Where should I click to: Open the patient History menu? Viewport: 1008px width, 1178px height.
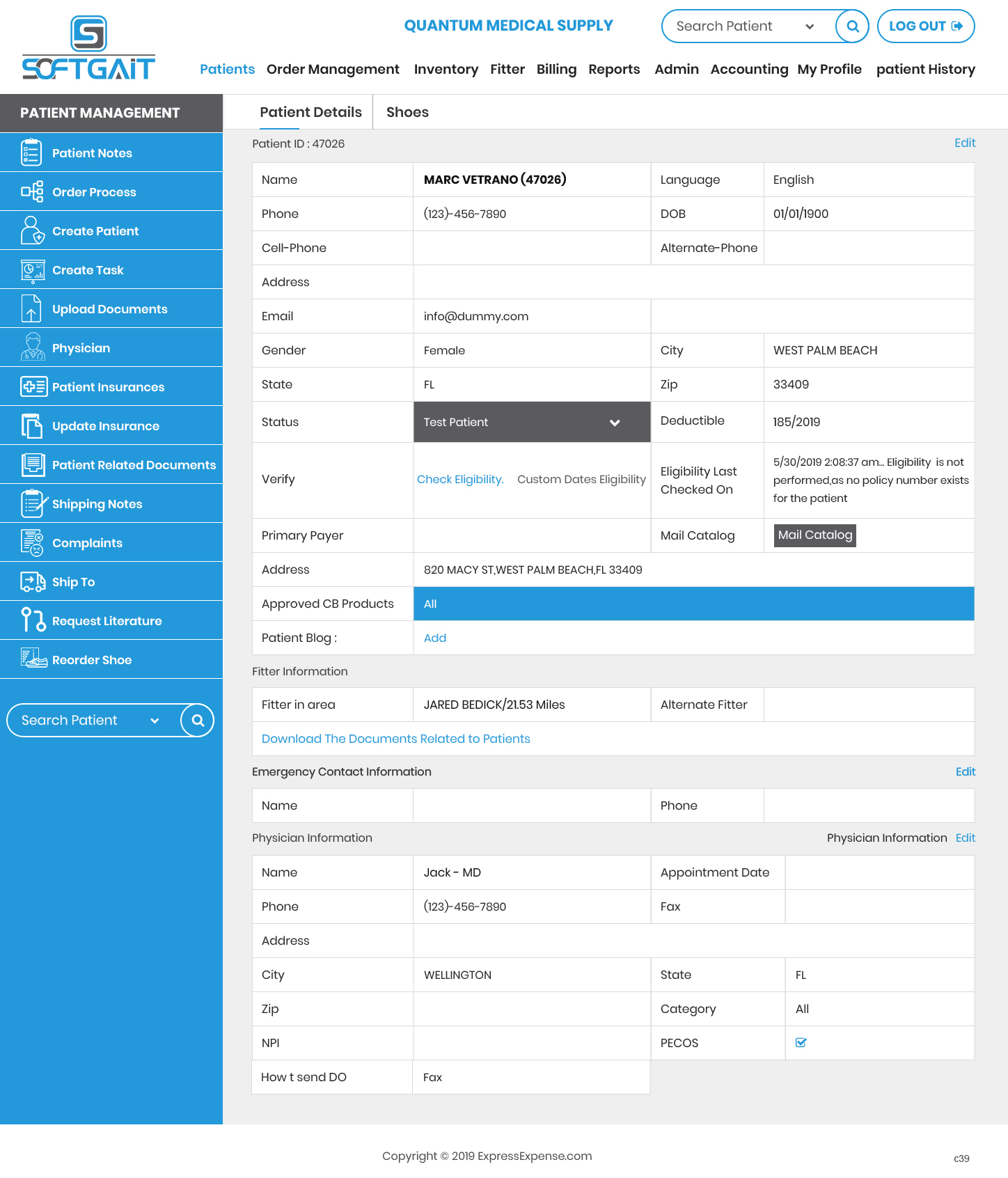click(925, 69)
